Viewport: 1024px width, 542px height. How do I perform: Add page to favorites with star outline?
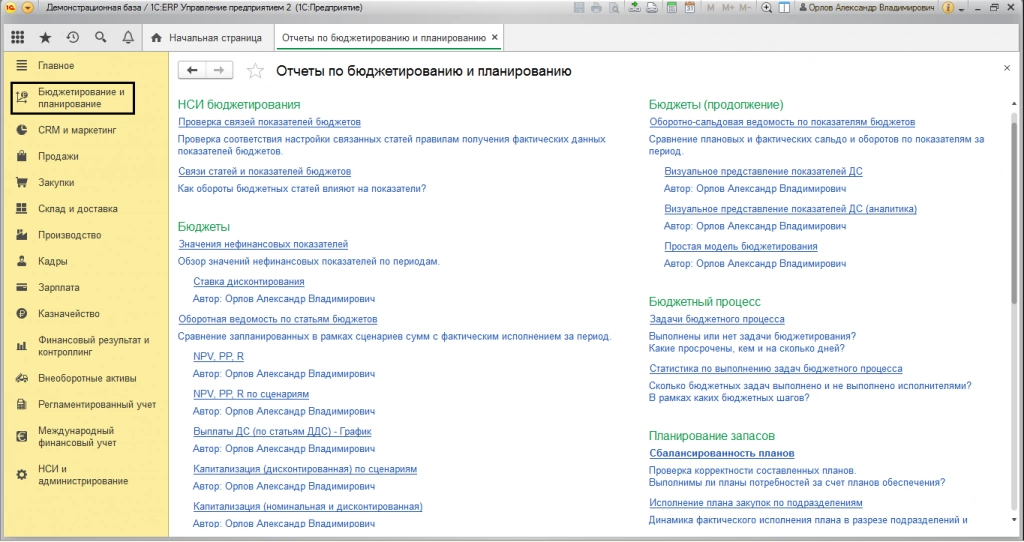[255, 71]
